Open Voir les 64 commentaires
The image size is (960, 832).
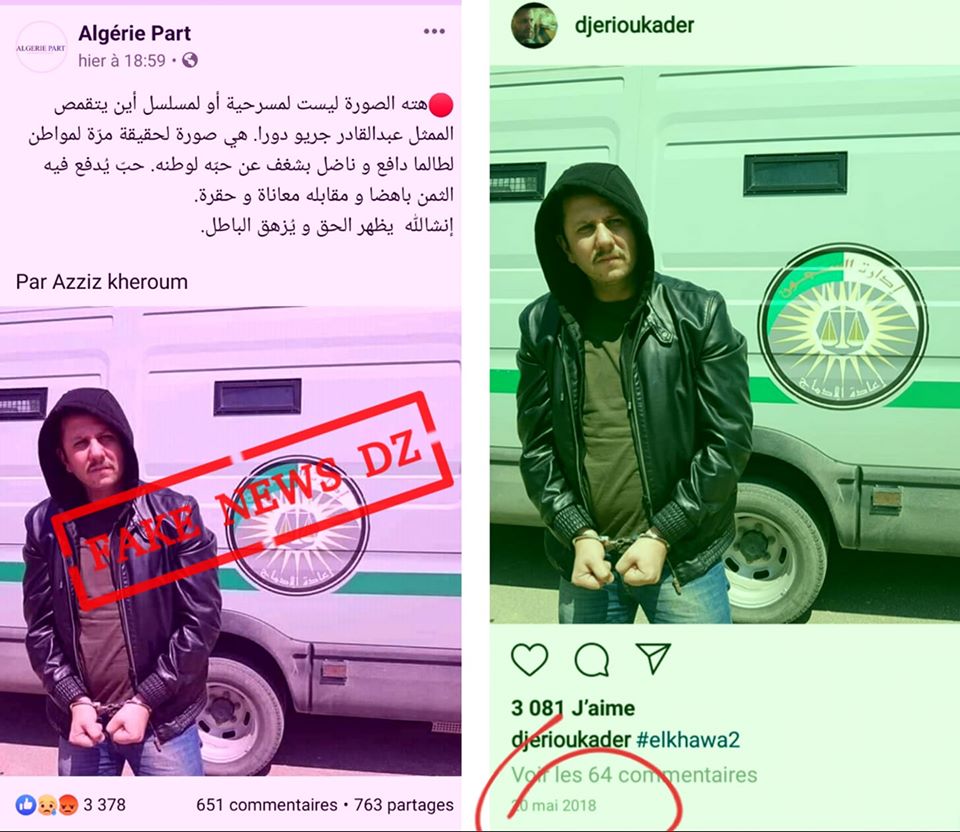pos(634,774)
